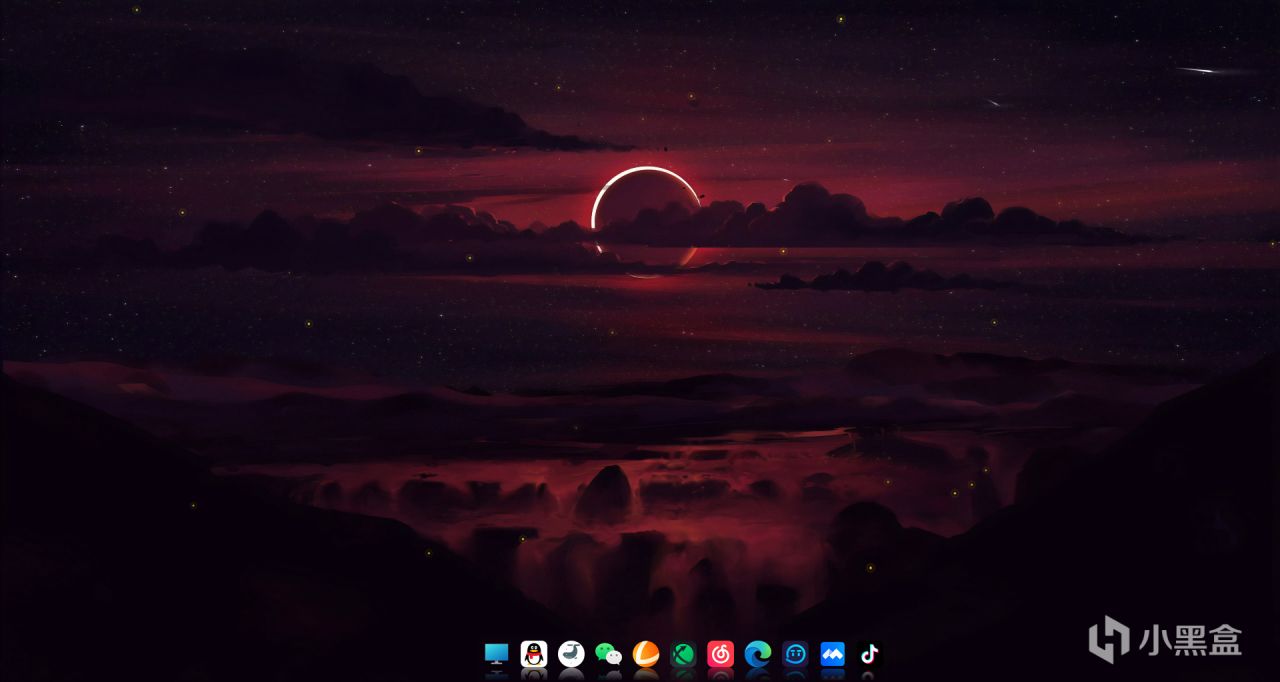Open TikTok Douyin from the dock

pos(869,654)
